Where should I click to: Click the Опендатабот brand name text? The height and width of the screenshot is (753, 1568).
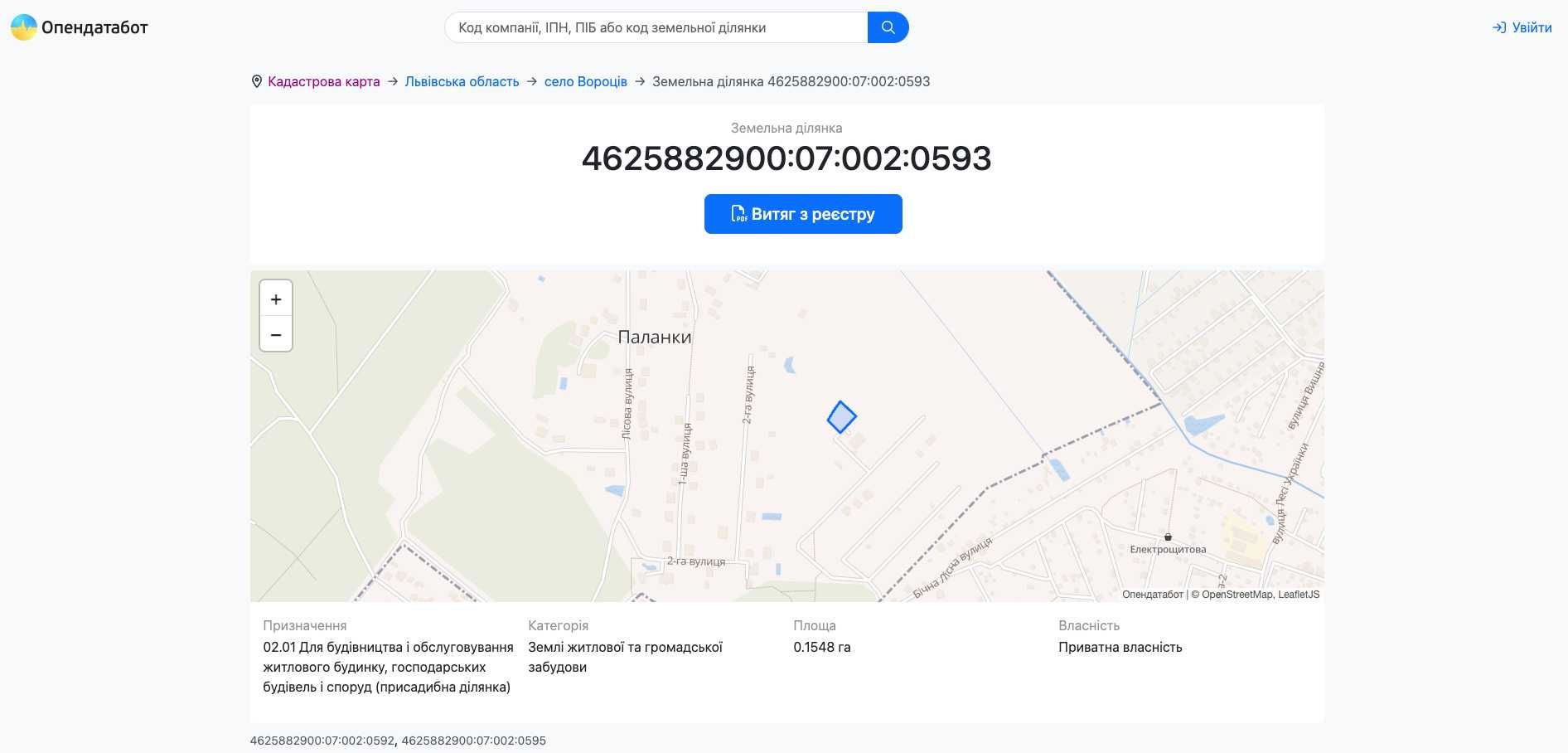pyautogui.click(x=94, y=27)
